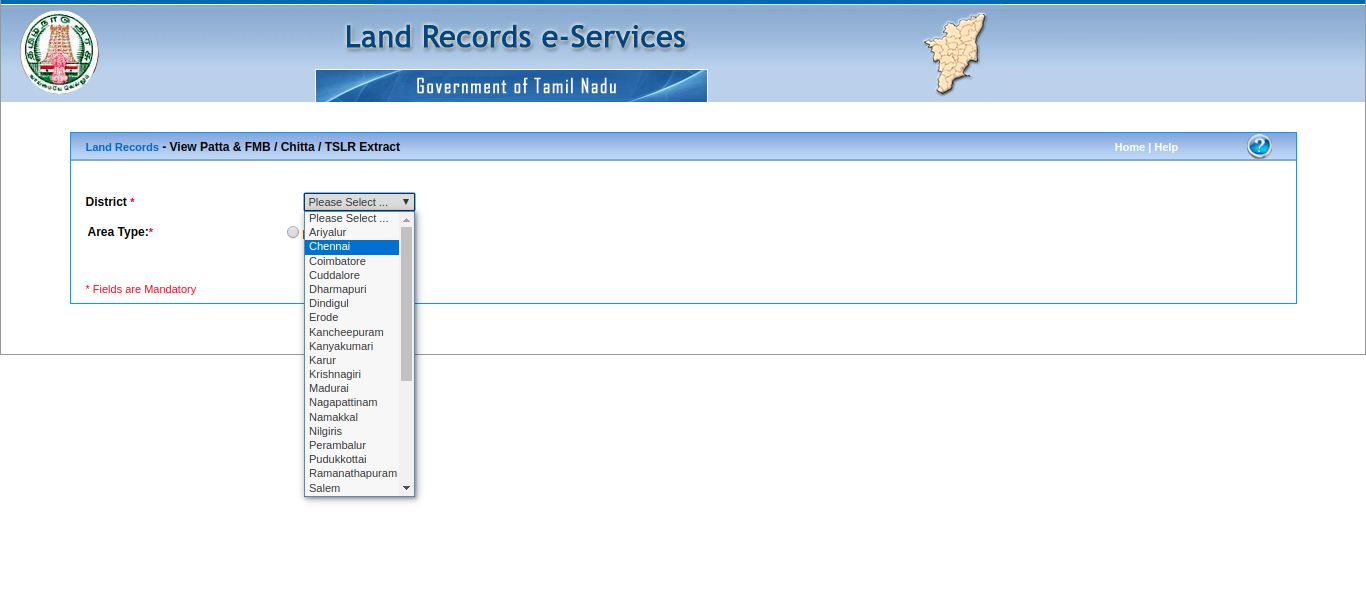Viewport: 1366px width, 611px height.
Task: Choose Dindigul in the district list
Action: [352, 303]
